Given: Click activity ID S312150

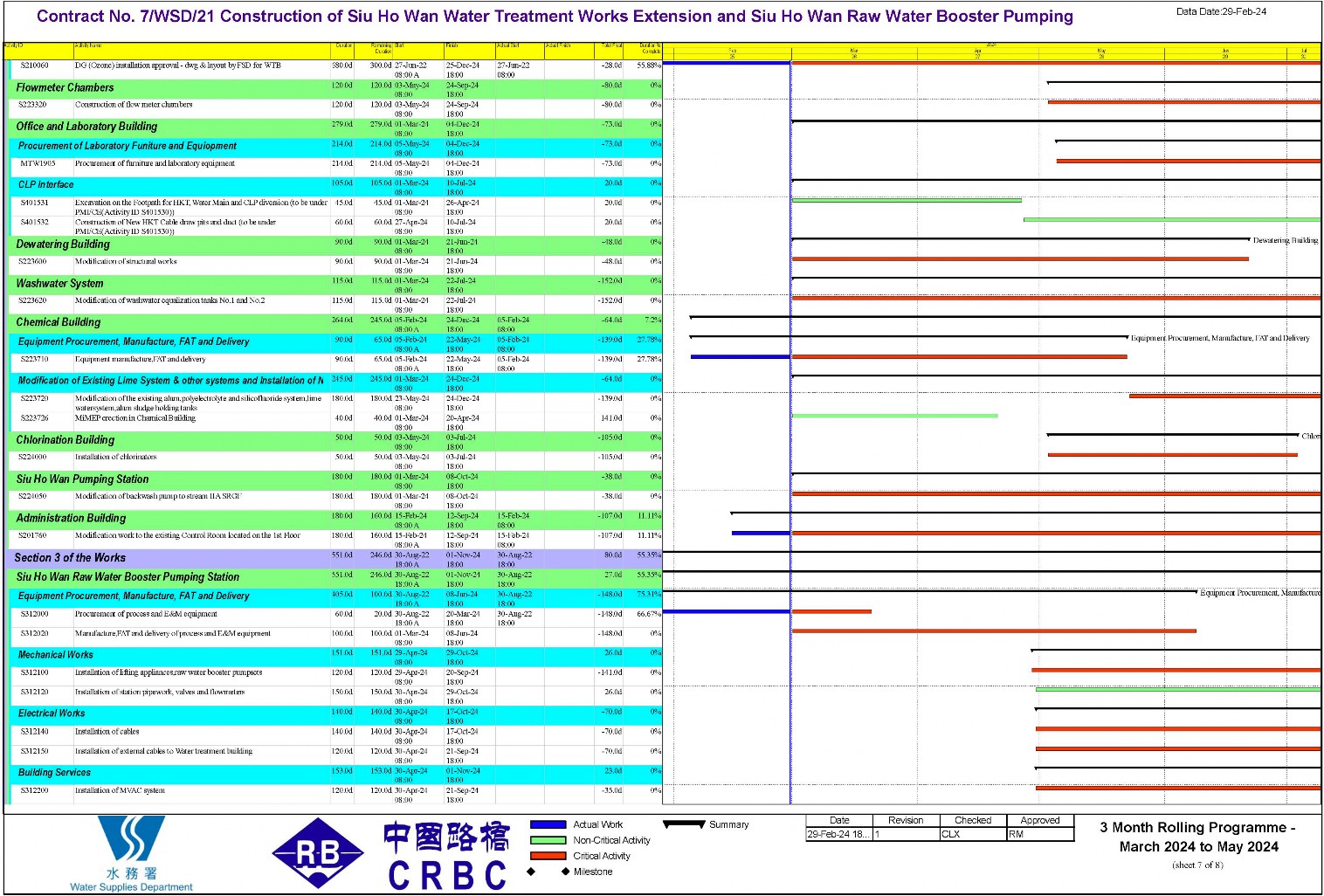Looking at the screenshot, I should point(35,751).
